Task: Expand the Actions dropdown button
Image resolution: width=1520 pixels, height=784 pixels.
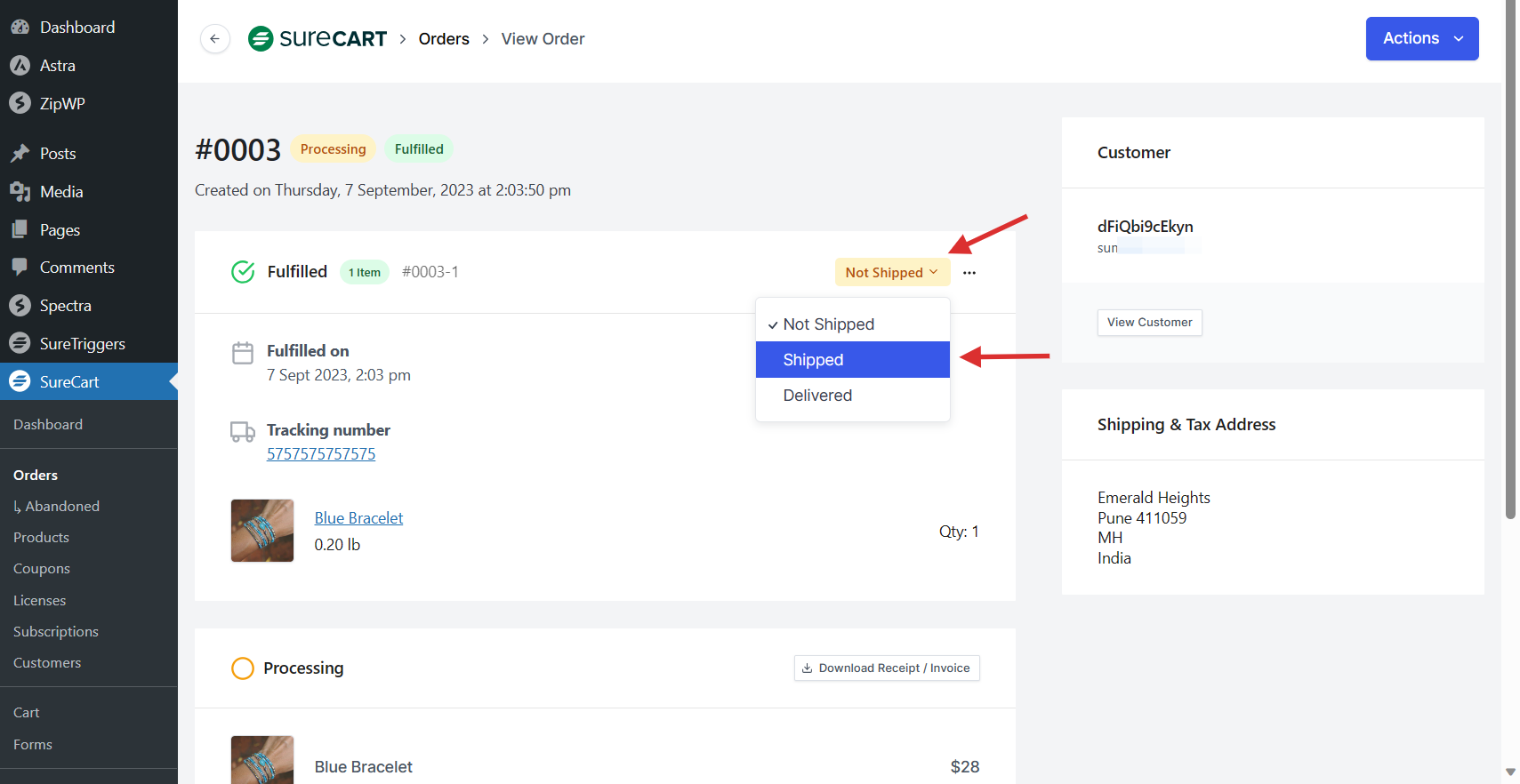Action: (x=1421, y=38)
